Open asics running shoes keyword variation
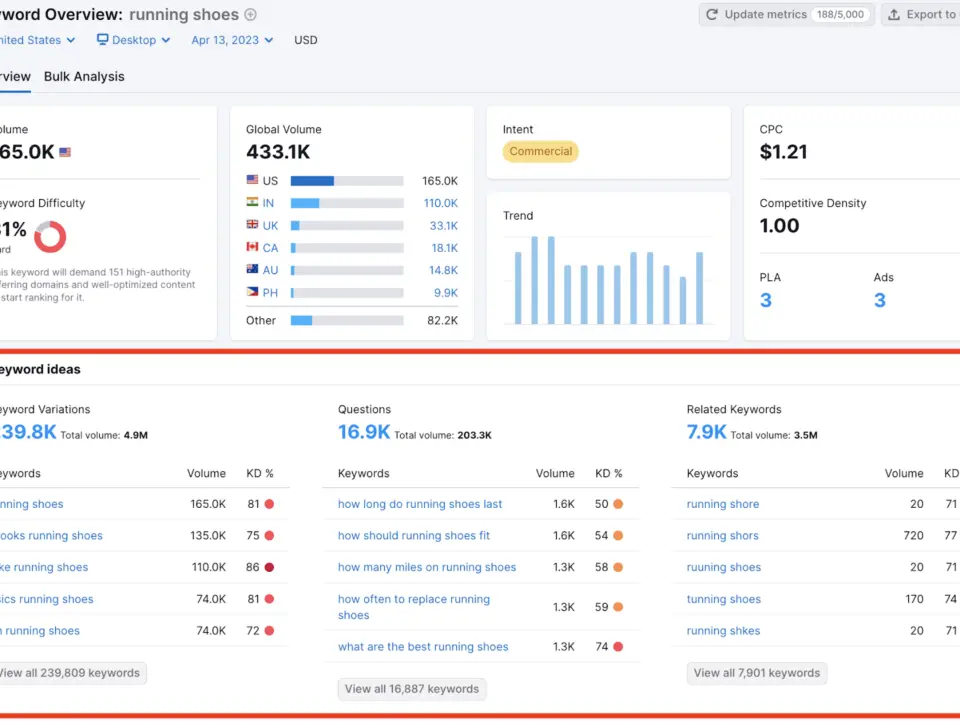960x721 pixels. click(47, 599)
